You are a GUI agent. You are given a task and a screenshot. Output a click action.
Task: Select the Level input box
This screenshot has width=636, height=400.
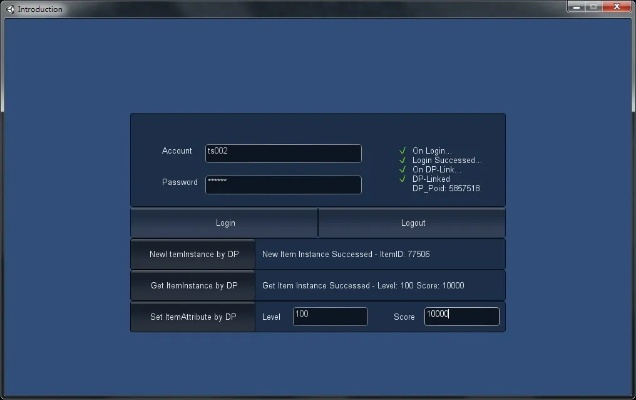(330, 316)
